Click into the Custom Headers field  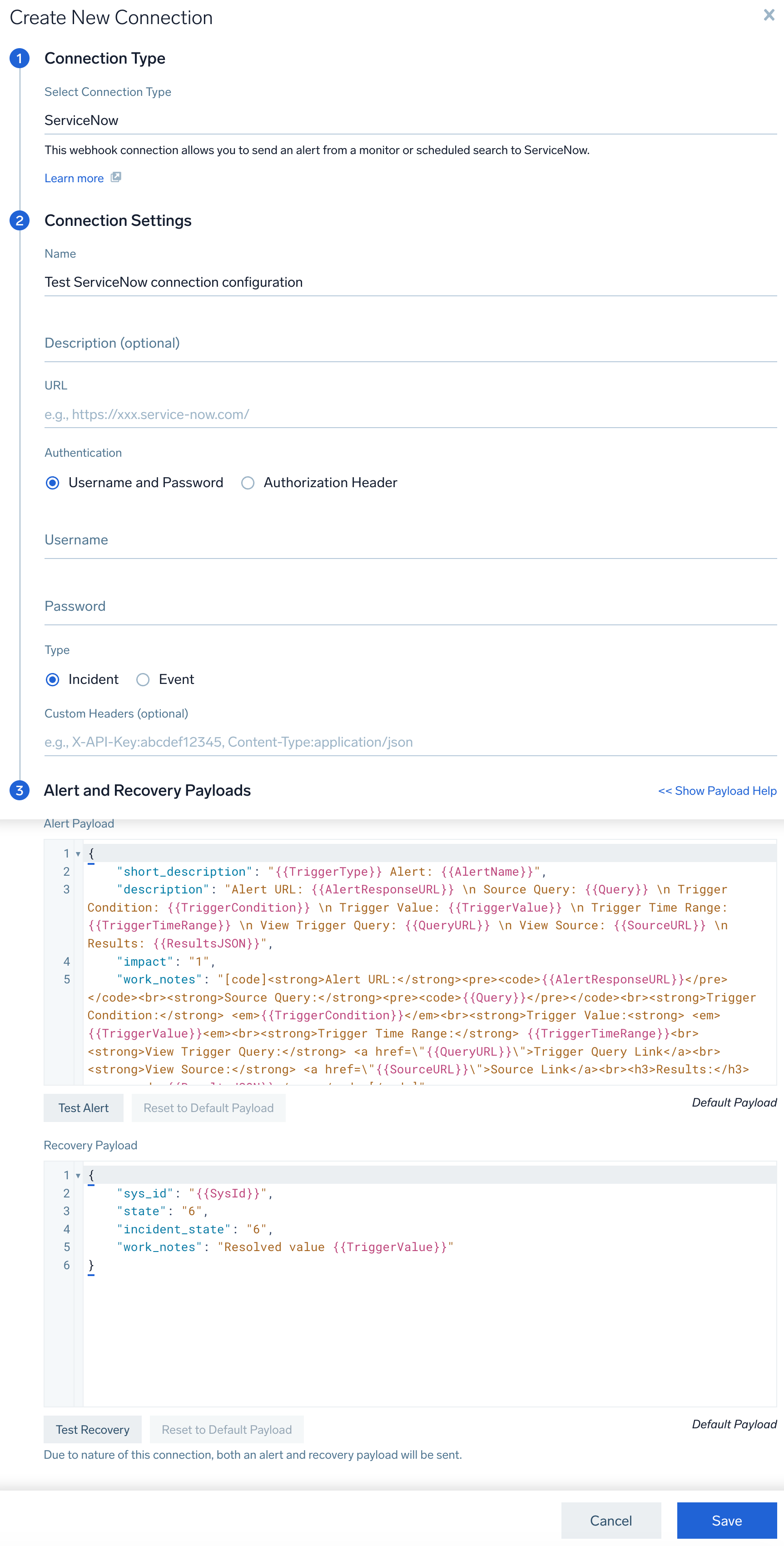click(410, 742)
